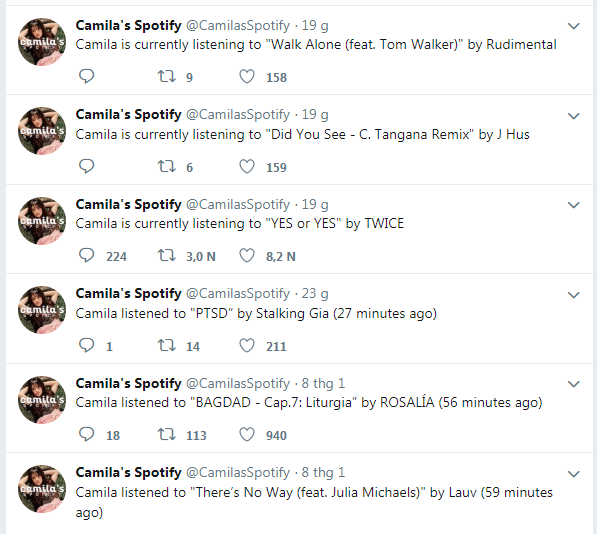Open the dropdown chevron on BAGDAD tweet
This screenshot has width=597, height=534.
[573, 384]
